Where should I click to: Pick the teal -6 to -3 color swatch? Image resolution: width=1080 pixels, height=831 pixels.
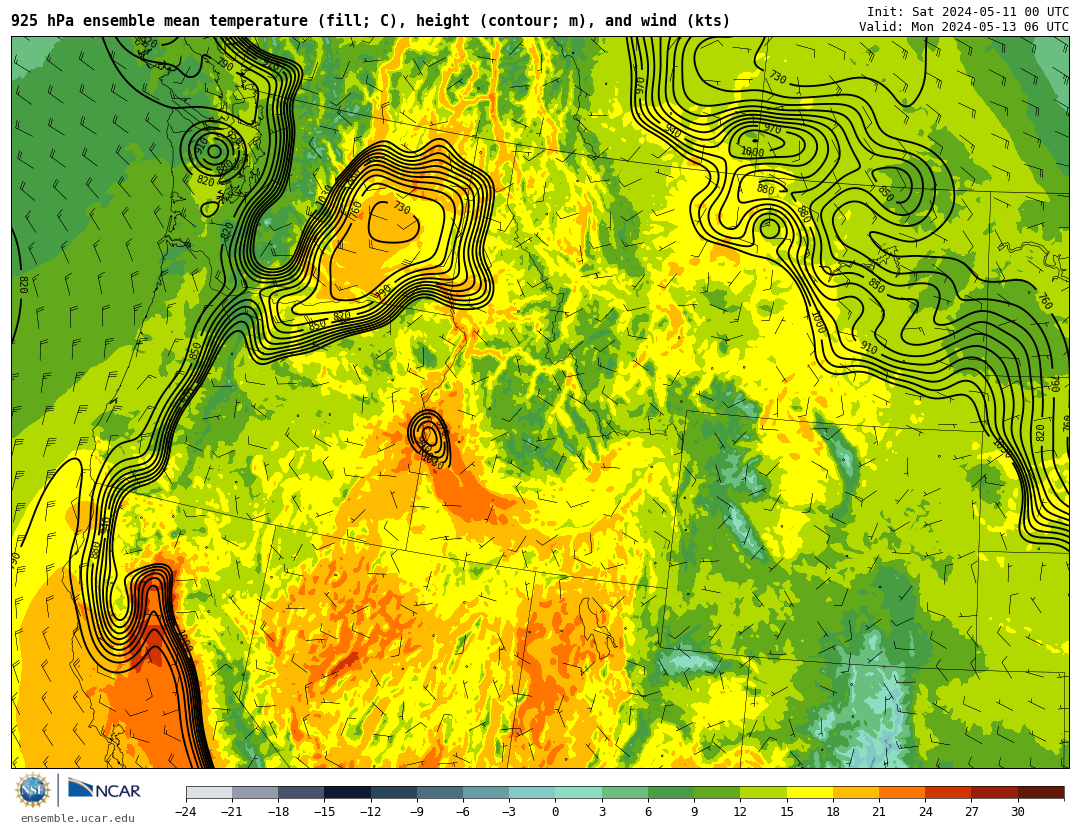(486, 792)
